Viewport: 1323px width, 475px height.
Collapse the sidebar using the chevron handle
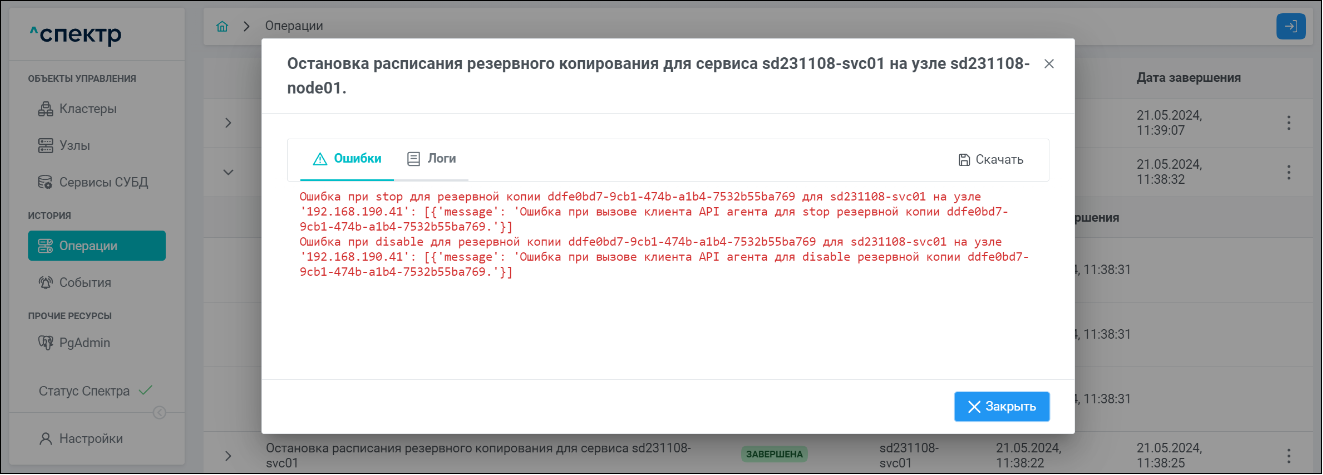(159, 413)
